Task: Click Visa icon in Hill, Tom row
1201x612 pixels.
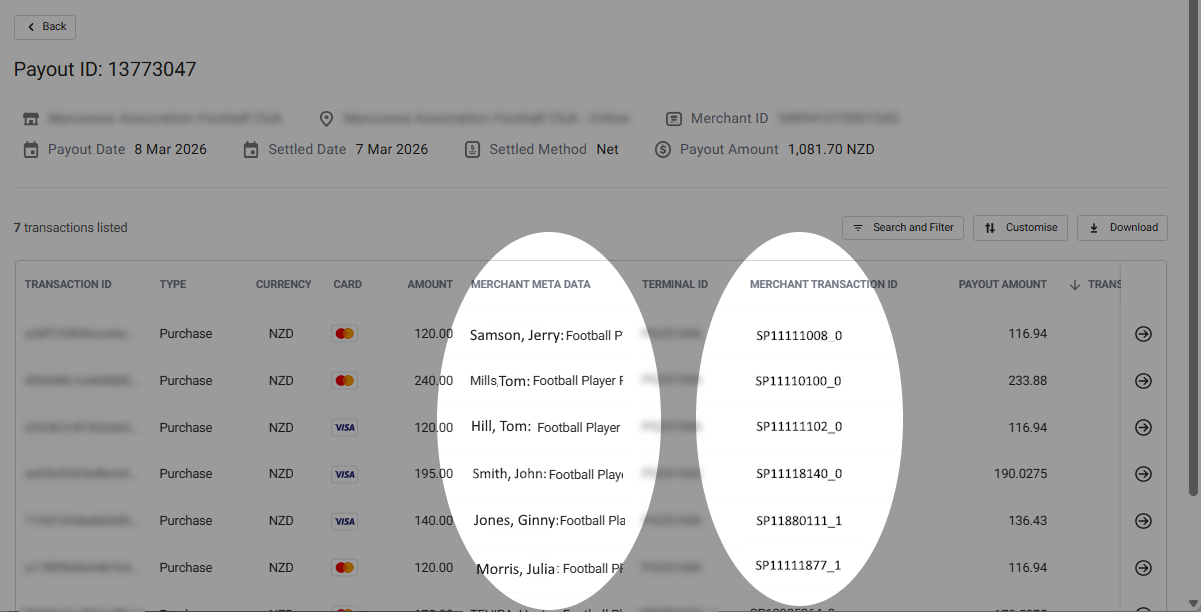Action: (x=344, y=428)
